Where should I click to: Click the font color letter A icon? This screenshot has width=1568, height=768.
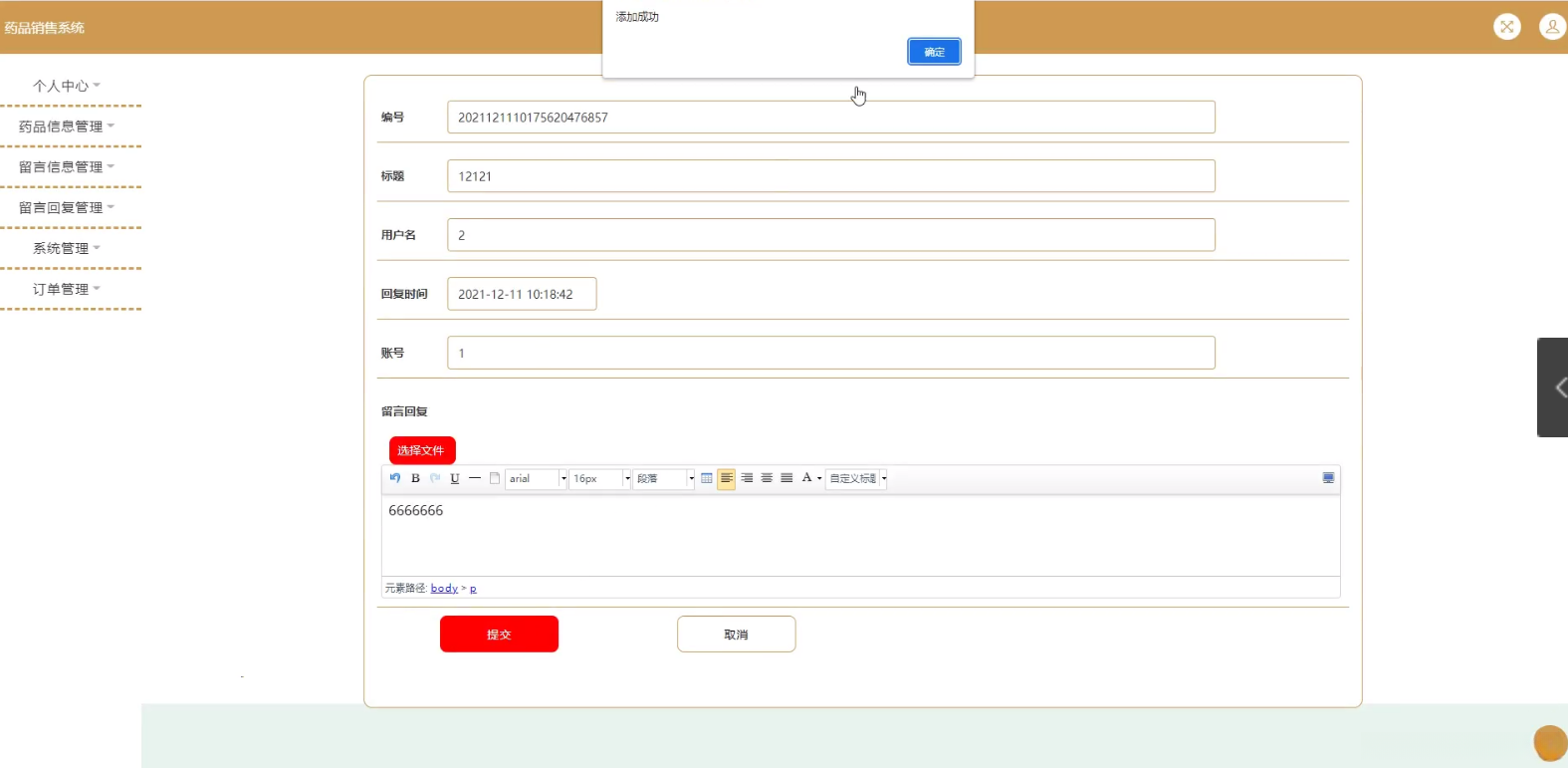pyautogui.click(x=806, y=478)
